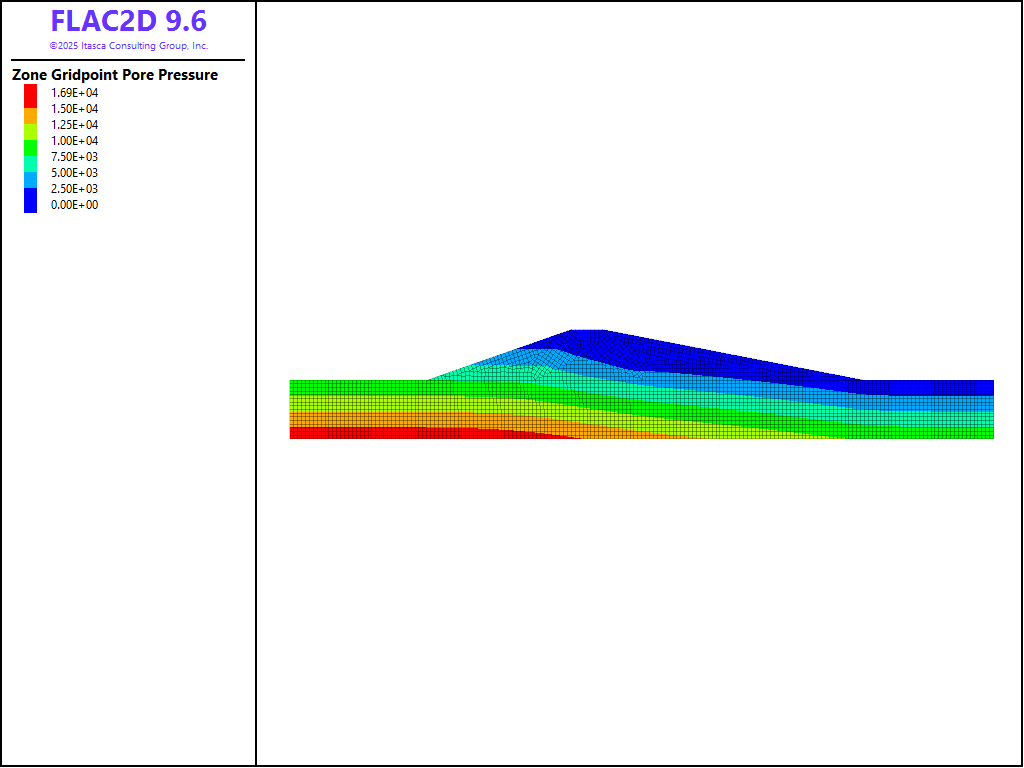The image size is (1024, 768).
Task: Click the 1.25E+04 legend value label
Action: point(75,125)
